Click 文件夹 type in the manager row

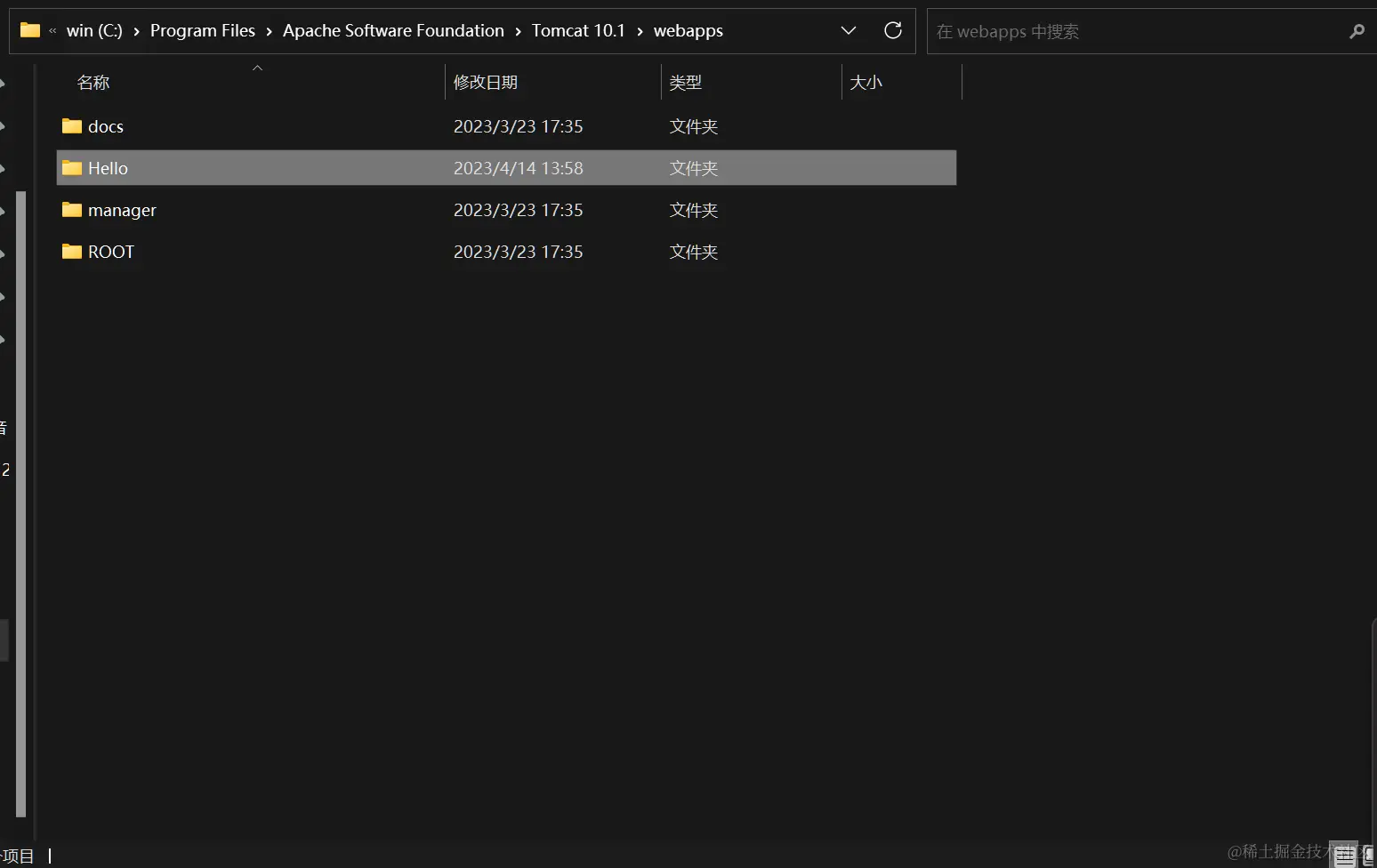[x=694, y=210]
